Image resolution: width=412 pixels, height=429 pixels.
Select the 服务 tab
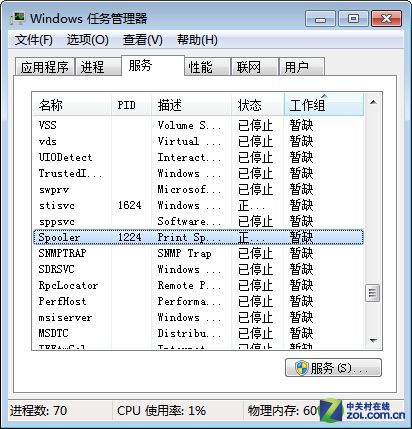pos(153,65)
